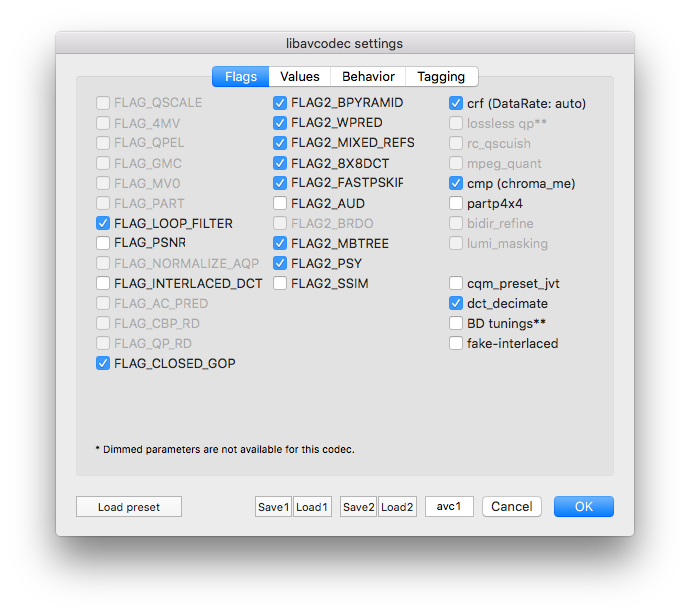Uncheck FLAG_LOOP_FILTER checkbox

pos(103,224)
